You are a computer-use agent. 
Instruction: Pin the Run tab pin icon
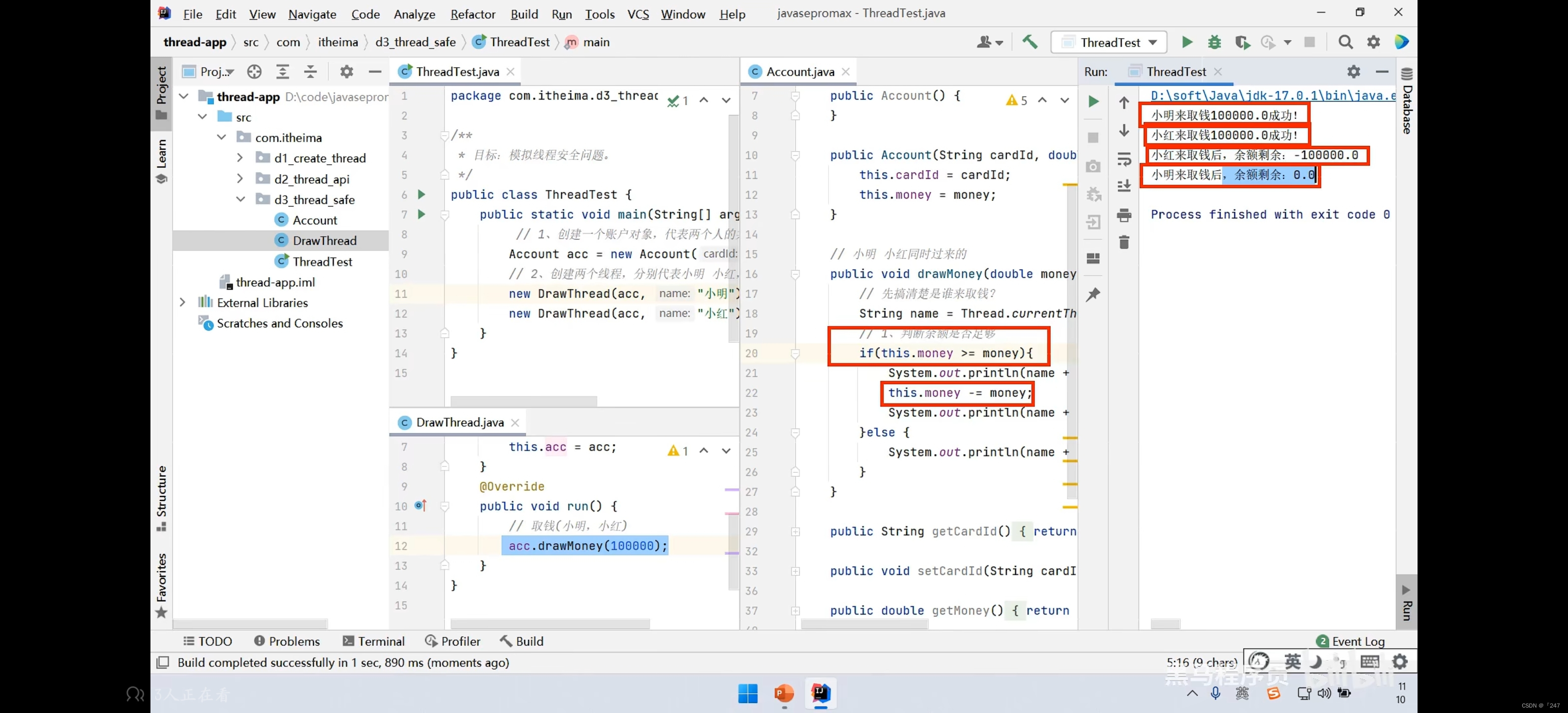tap(1094, 295)
